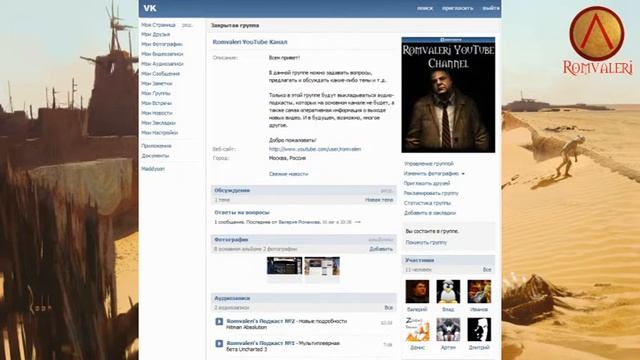
Task: Open Мои Группы in the sidebar
Action: pos(156,93)
